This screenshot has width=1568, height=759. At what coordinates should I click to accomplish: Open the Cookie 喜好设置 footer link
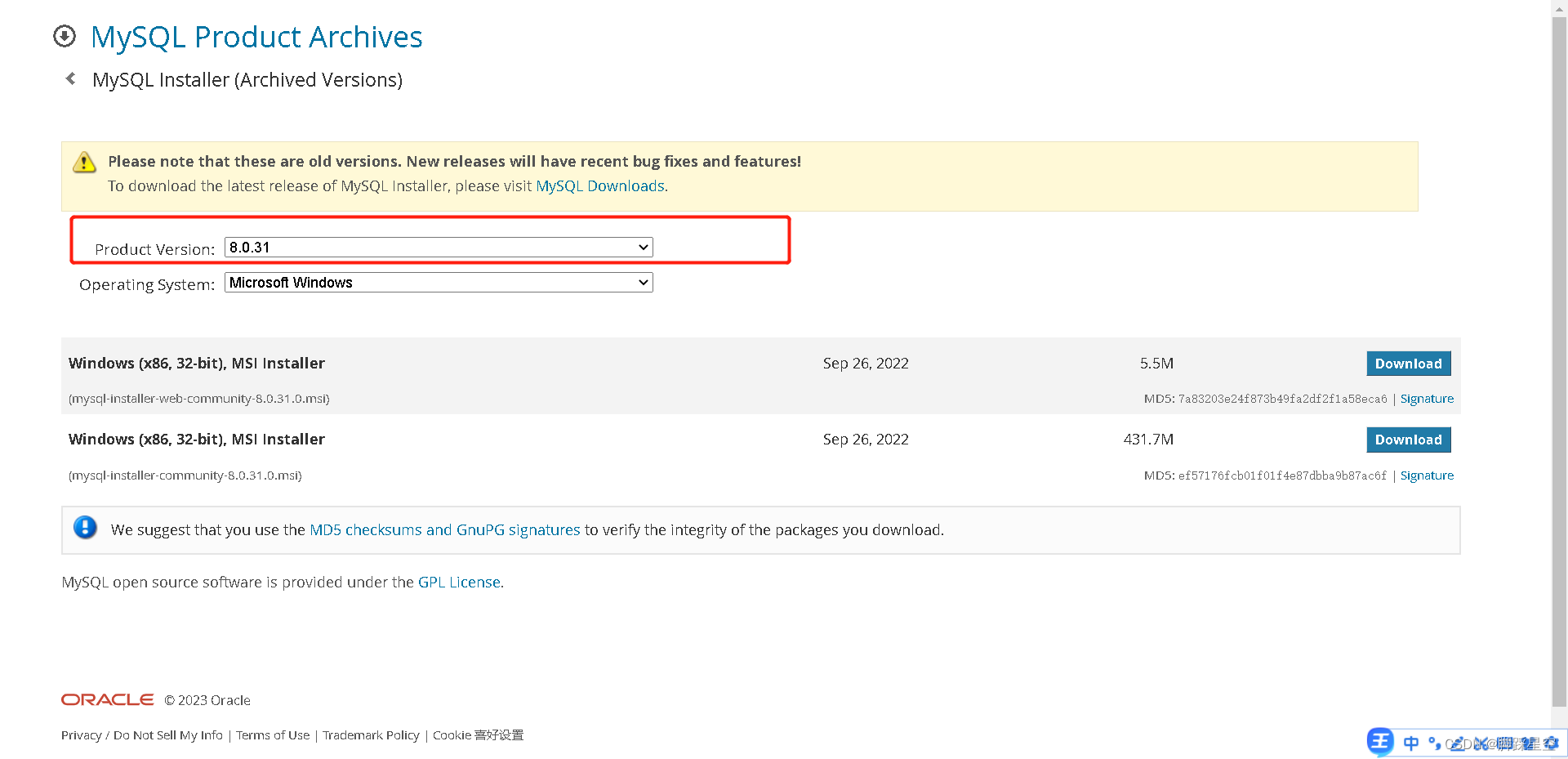pos(478,735)
